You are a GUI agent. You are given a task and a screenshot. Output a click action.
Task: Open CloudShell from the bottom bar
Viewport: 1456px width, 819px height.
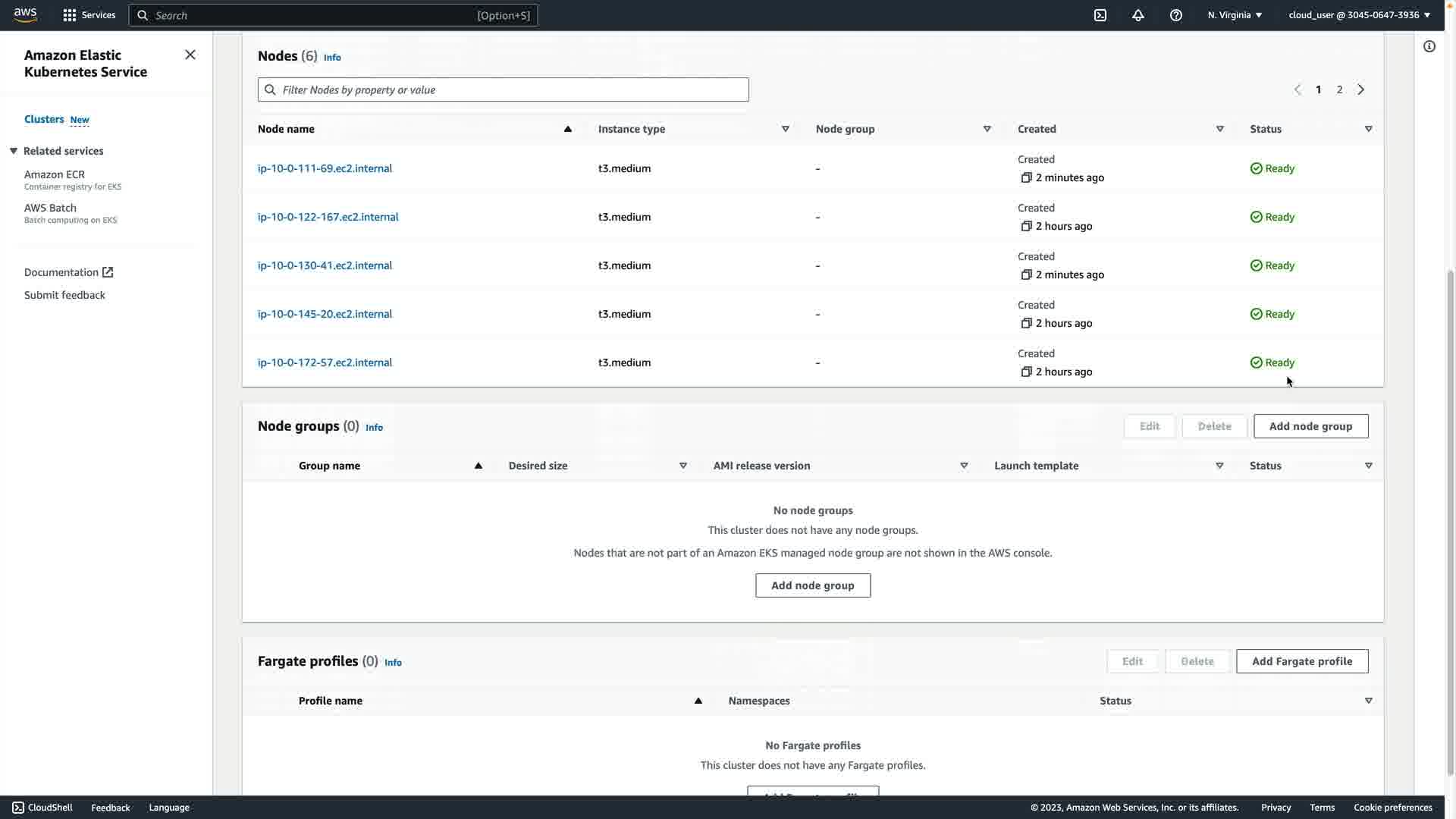42,808
